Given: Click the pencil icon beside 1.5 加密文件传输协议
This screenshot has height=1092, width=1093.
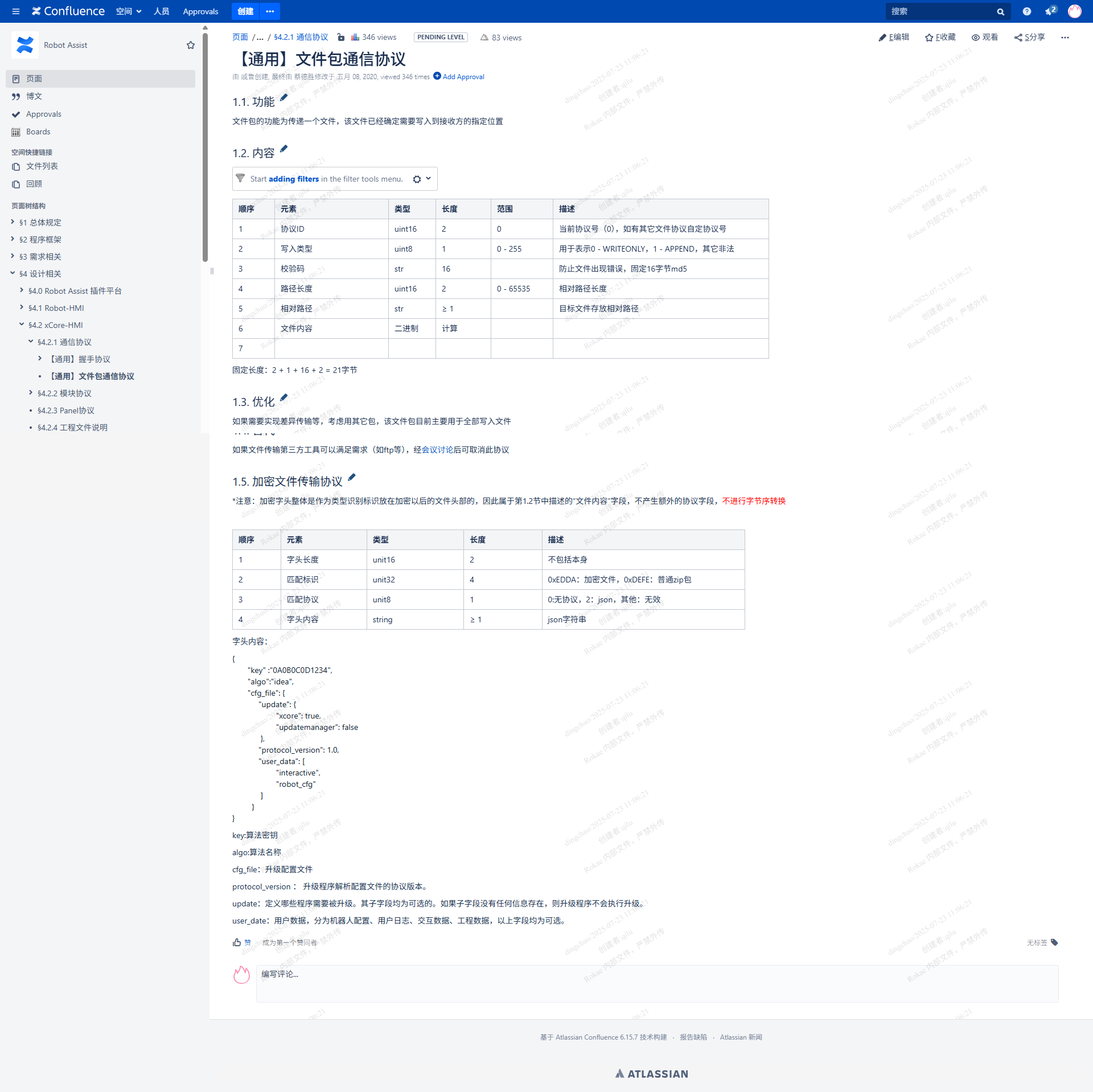Looking at the screenshot, I should (352, 478).
